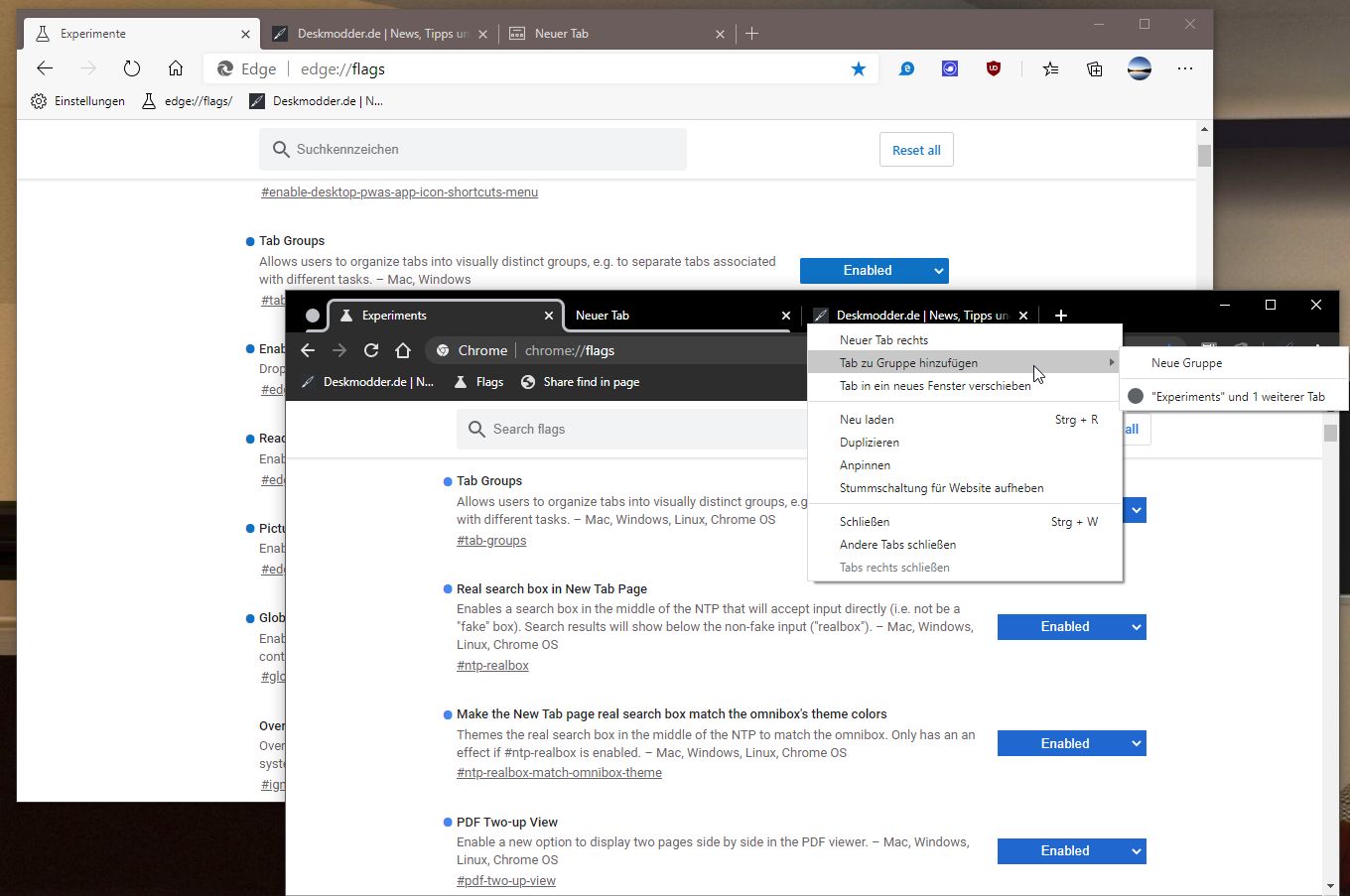Open the home page in Edge
Viewport: 1350px width, 896px height.
(176, 68)
